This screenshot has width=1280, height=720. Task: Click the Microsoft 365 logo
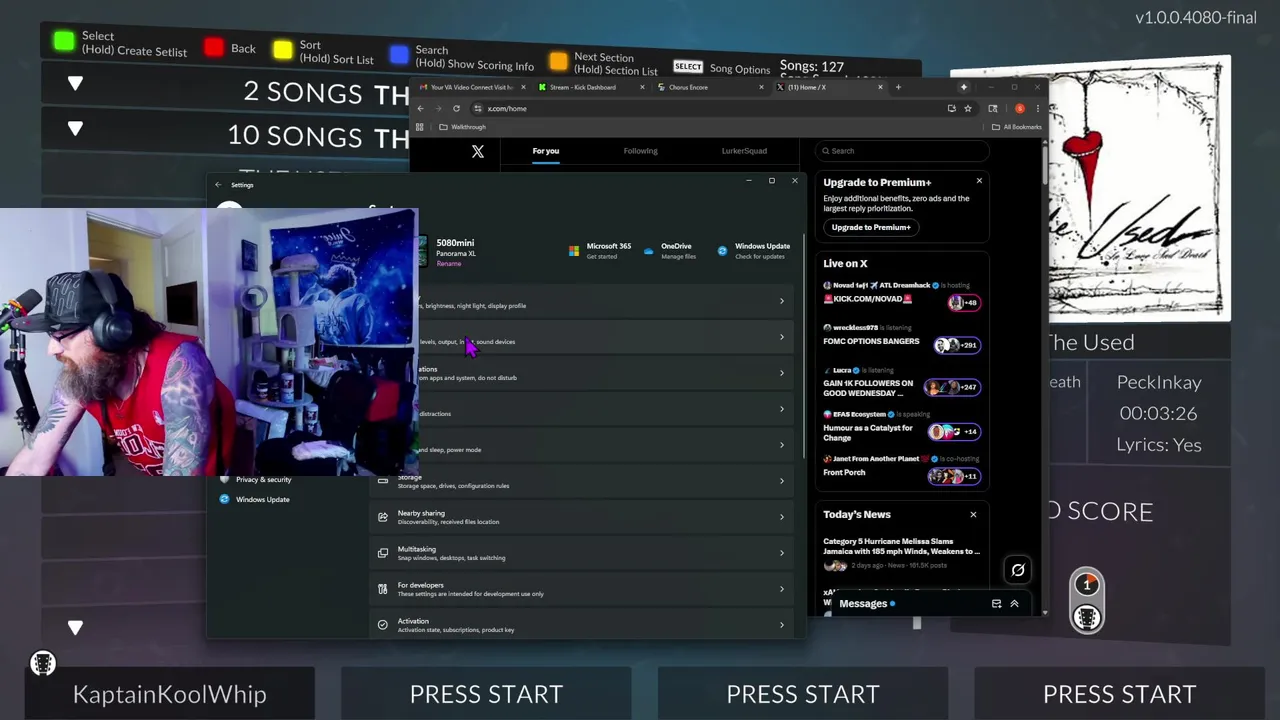tap(574, 251)
